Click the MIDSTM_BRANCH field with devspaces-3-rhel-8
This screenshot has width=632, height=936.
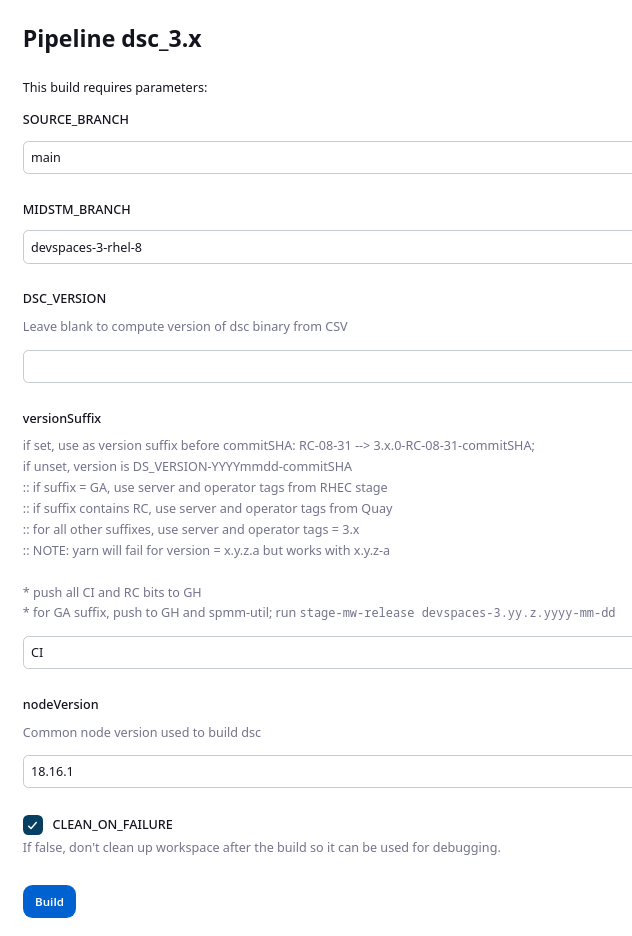point(327,247)
